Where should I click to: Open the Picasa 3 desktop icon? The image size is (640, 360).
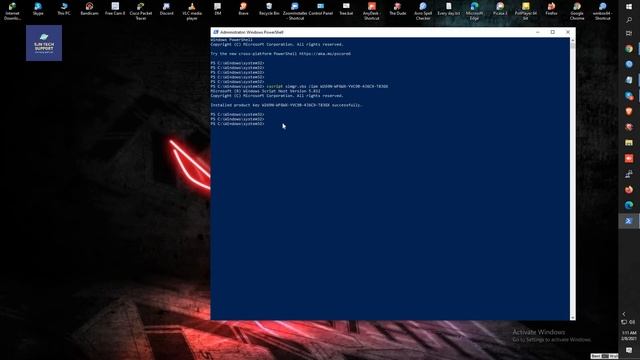coord(500,9)
